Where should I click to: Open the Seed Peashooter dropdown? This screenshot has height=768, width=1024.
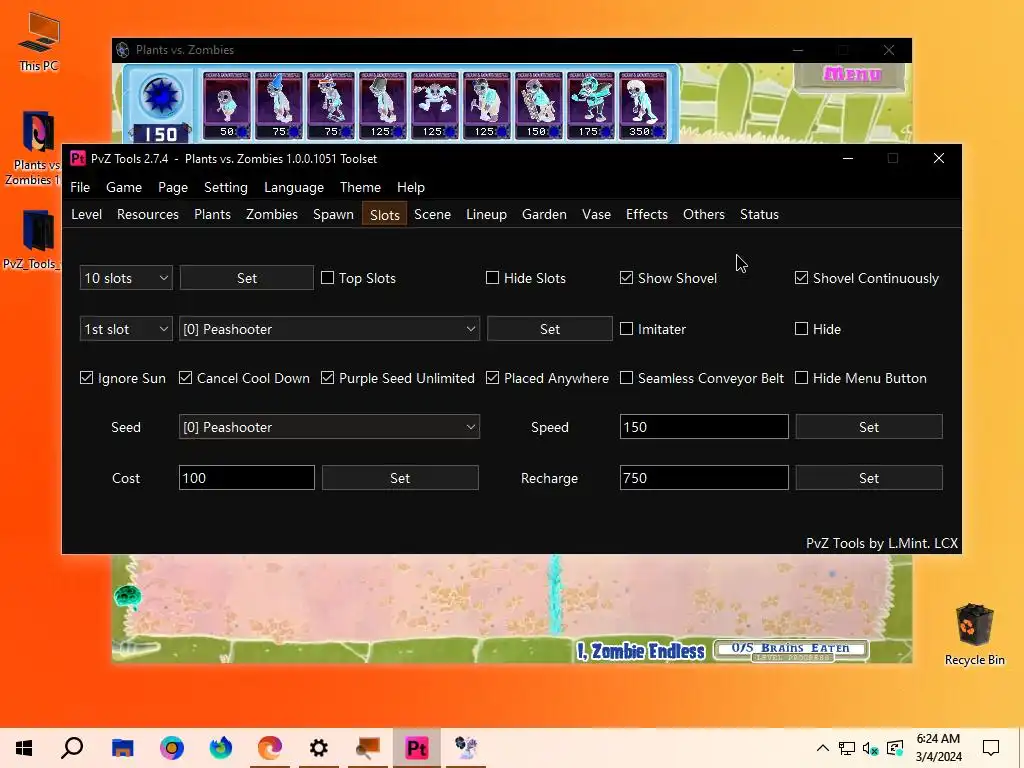coord(329,426)
